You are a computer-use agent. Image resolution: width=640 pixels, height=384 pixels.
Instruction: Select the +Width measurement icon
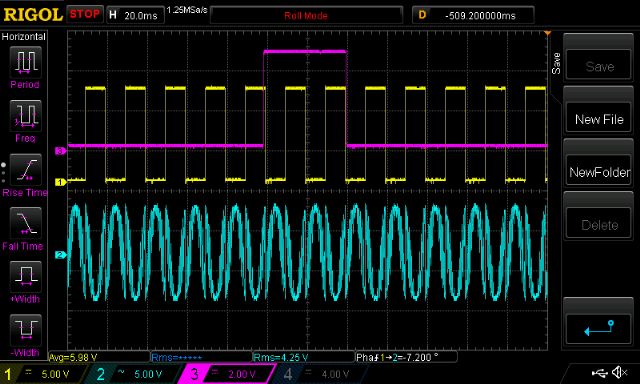[25, 277]
